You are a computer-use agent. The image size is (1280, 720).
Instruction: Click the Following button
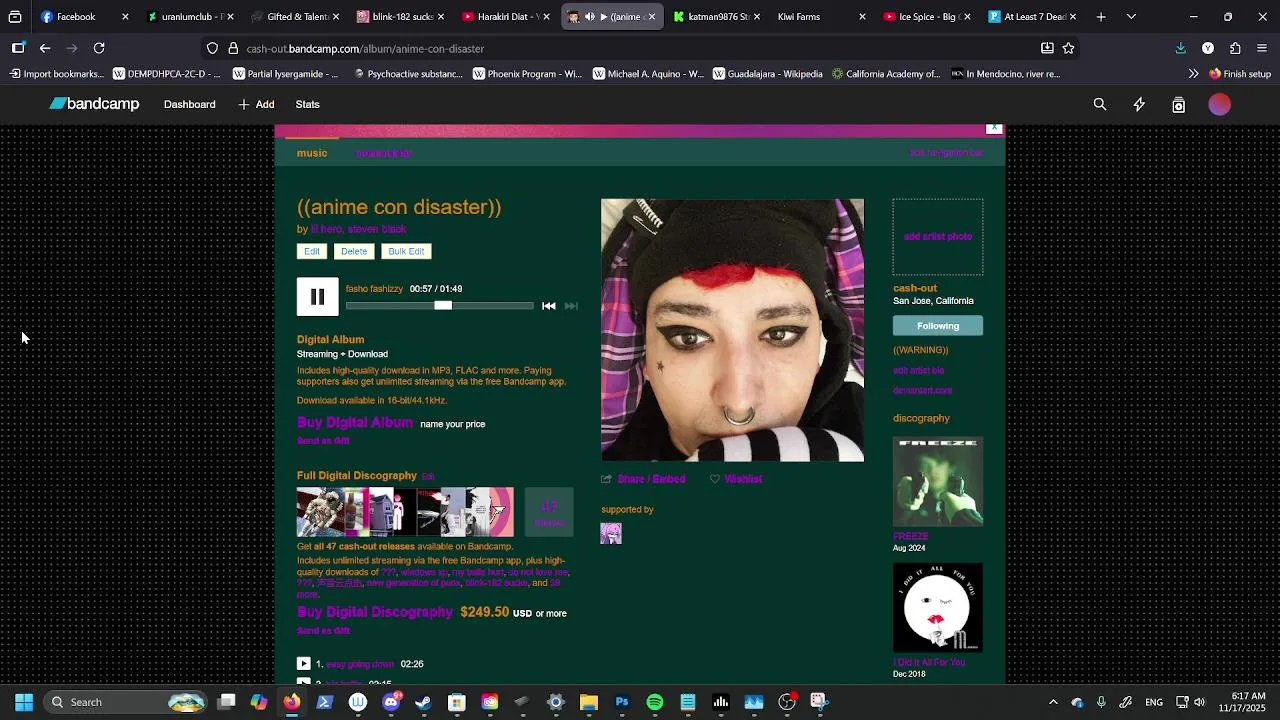click(x=938, y=326)
